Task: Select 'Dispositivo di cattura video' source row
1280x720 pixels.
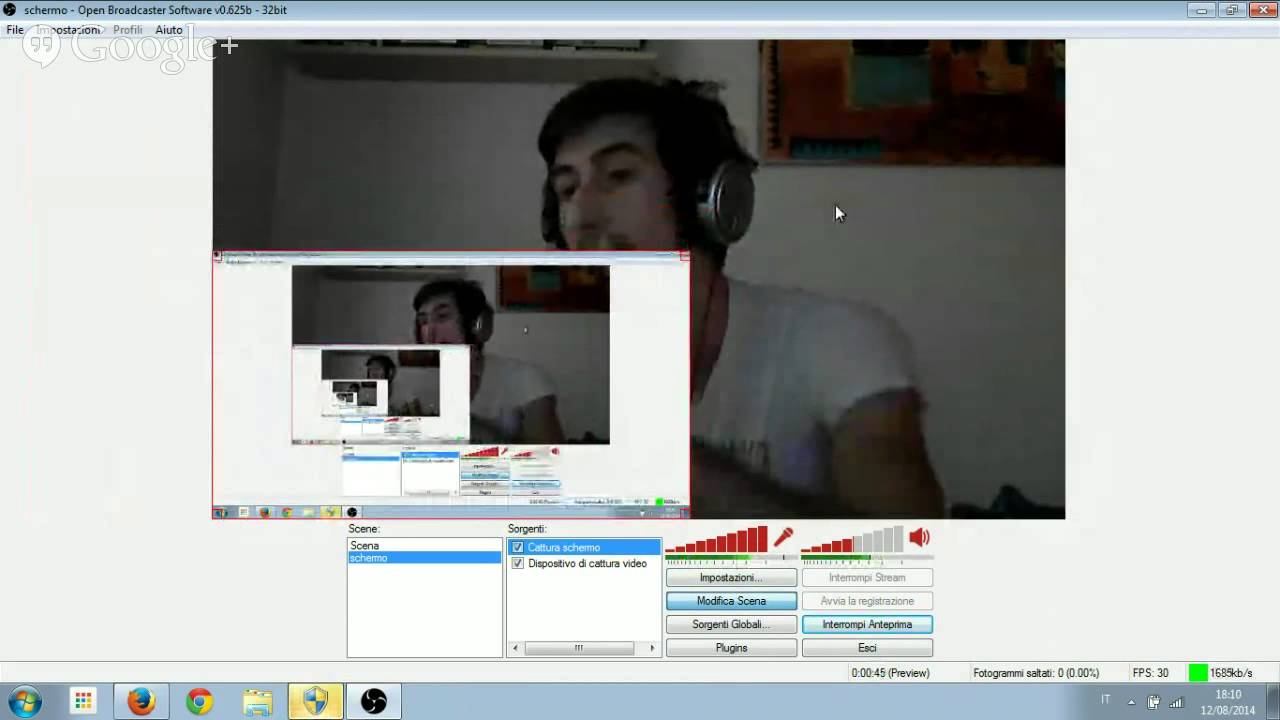Action: 584,563
